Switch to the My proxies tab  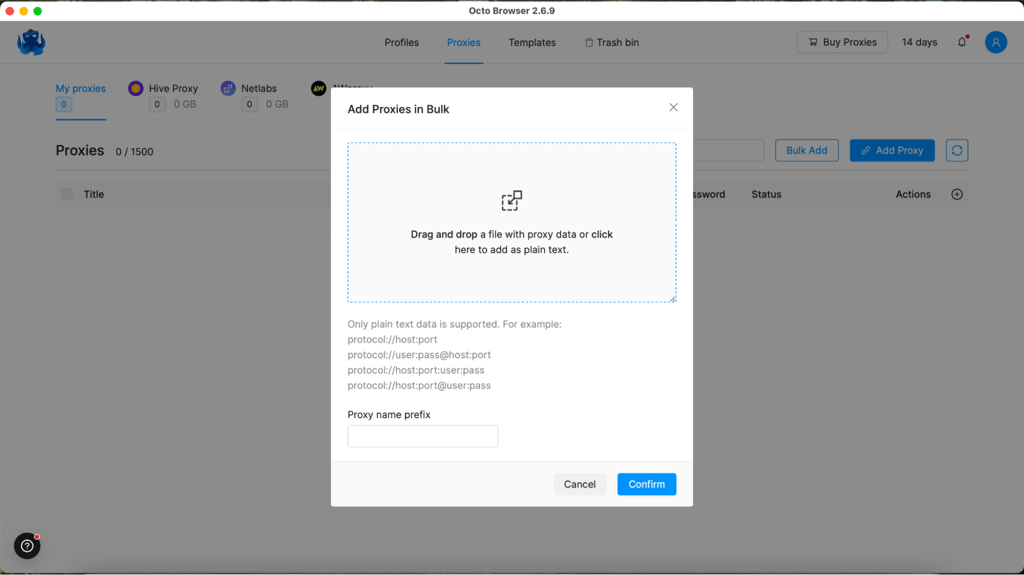(80, 88)
